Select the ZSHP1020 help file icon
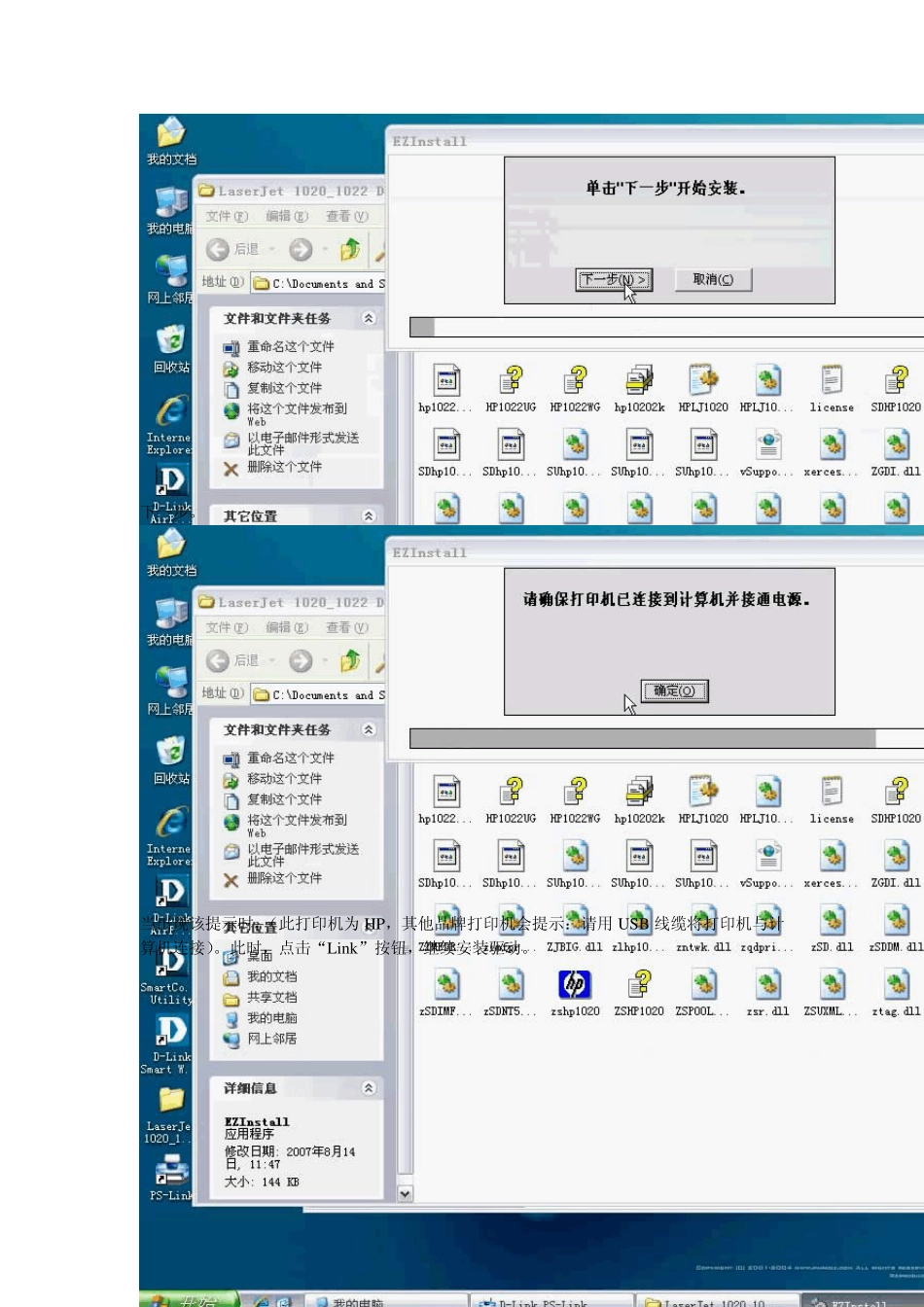The image size is (924, 1307). point(639,993)
